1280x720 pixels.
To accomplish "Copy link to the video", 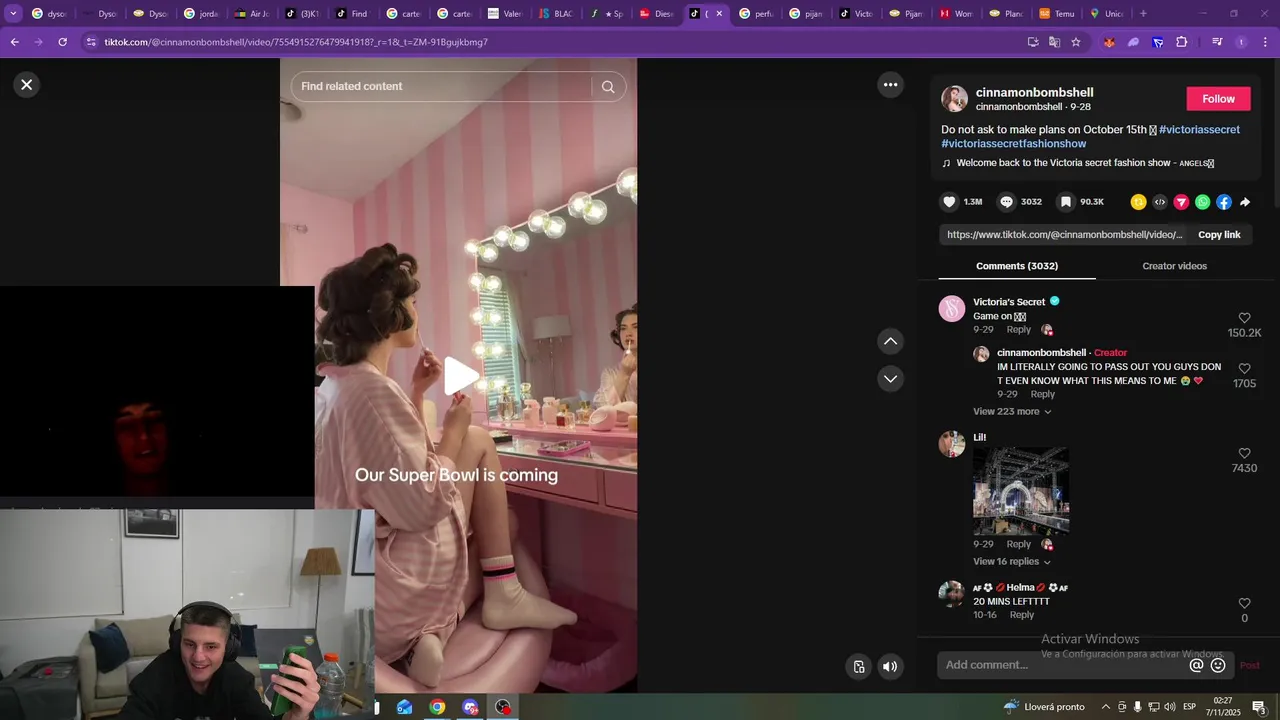I will (x=1219, y=235).
